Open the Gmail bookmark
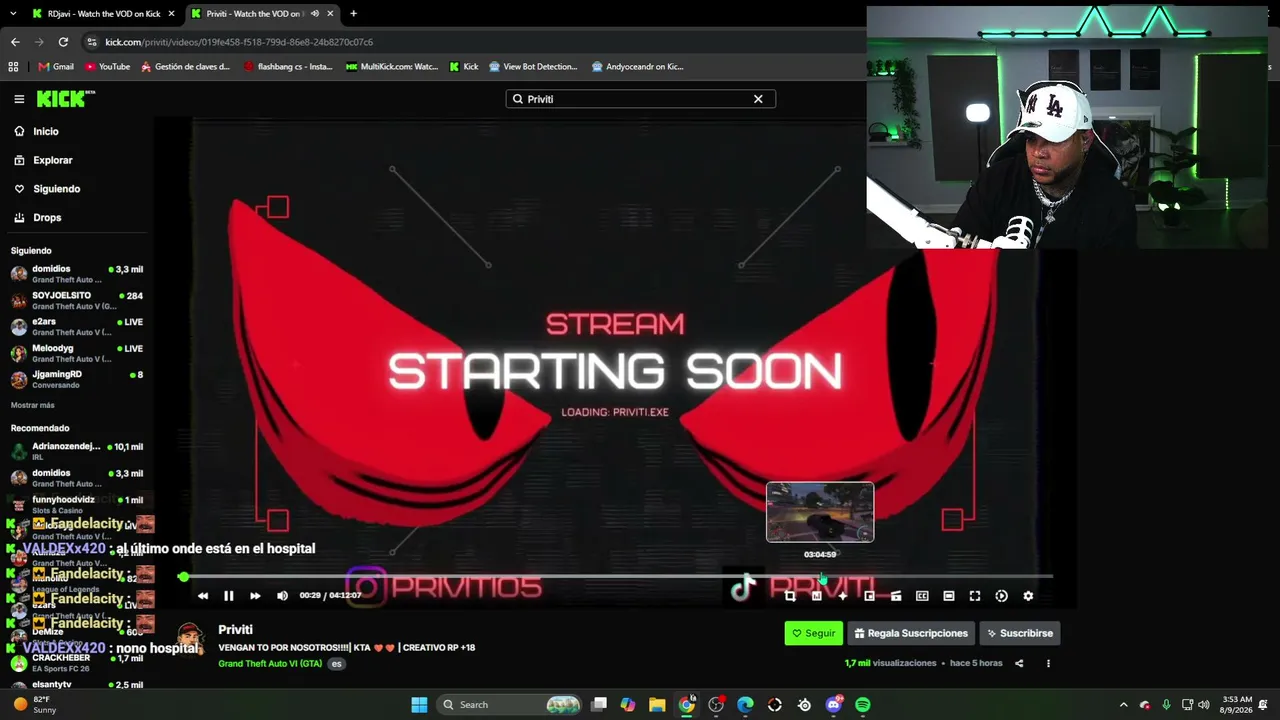Screen dimensions: 1280x720 (56, 67)
